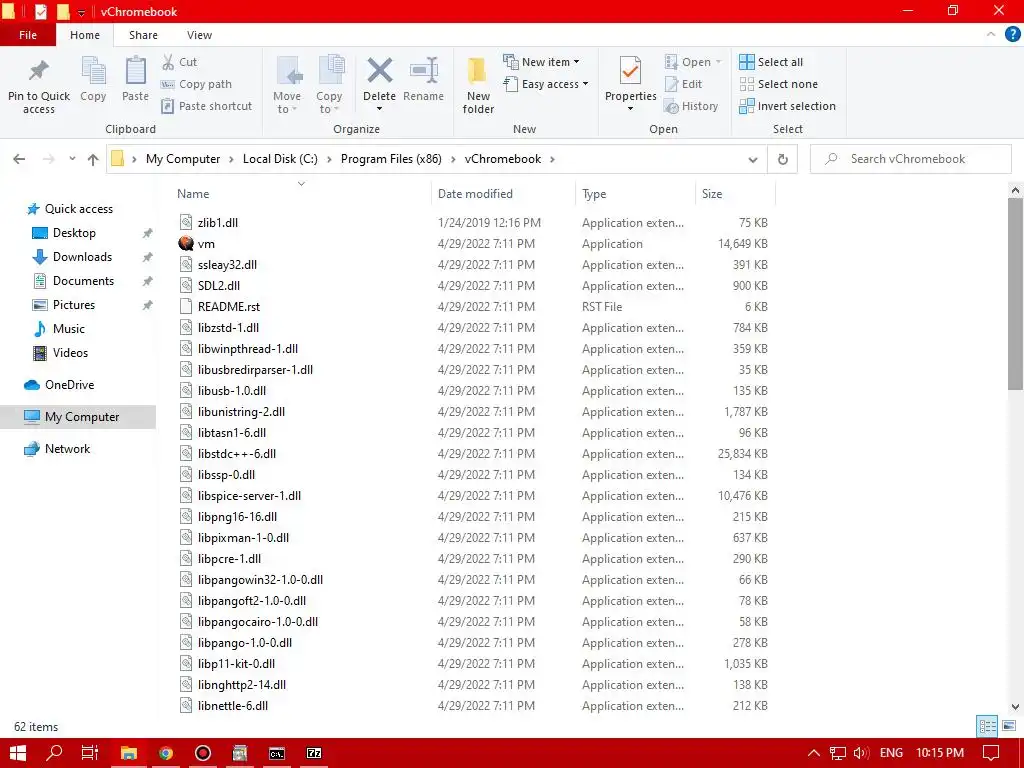This screenshot has width=1024, height=768.
Task: Click the Paste ribbon button
Action: (135, 80)
